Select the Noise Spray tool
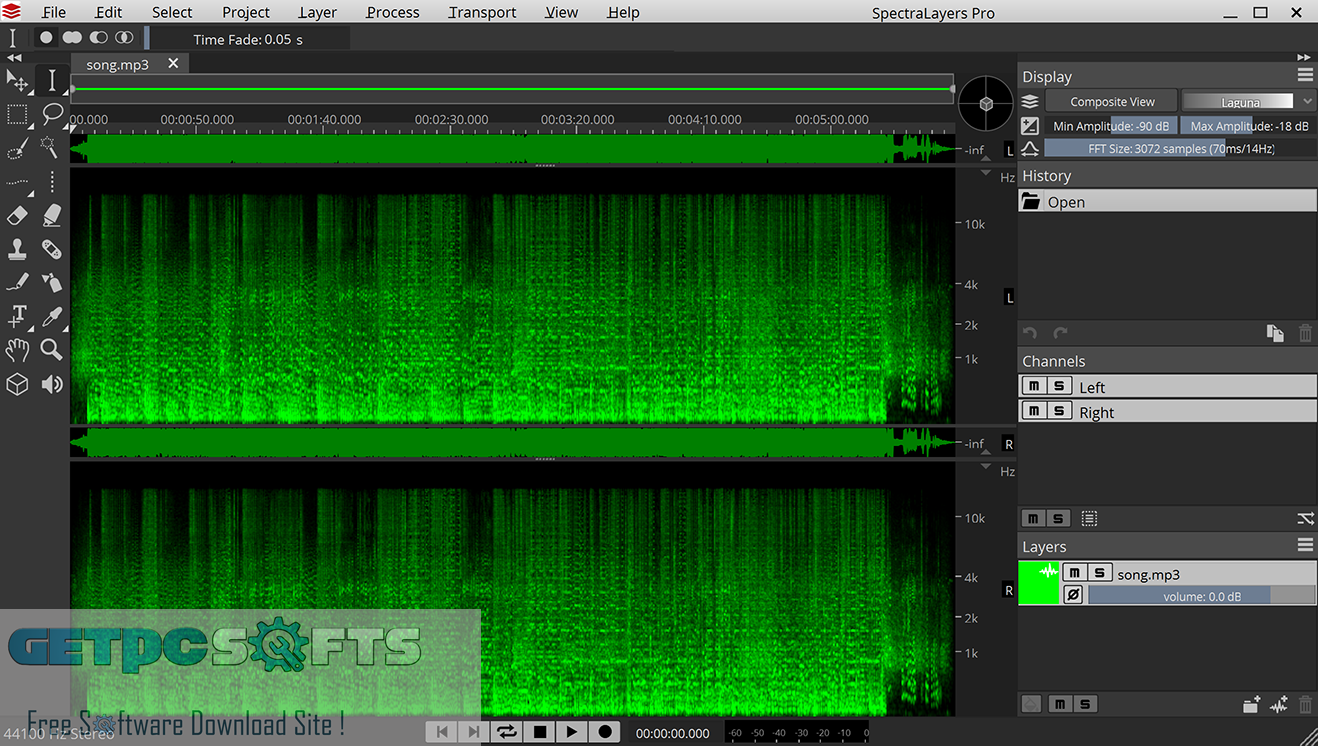The width and height of the screenshot is (1318, 746). pyautogui.click(x=52, y=283)
